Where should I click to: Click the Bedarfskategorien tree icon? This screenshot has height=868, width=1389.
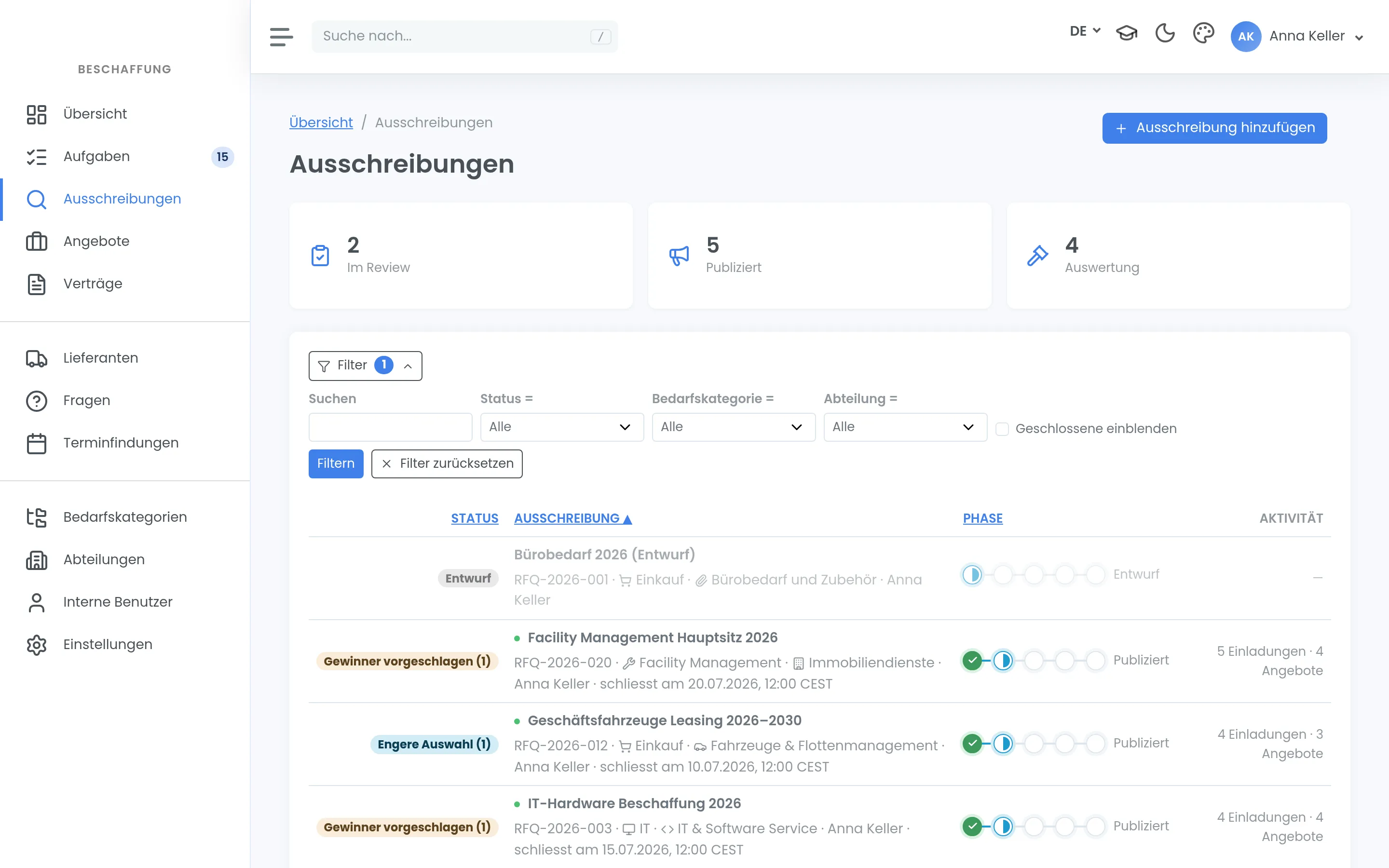[37, 517]
